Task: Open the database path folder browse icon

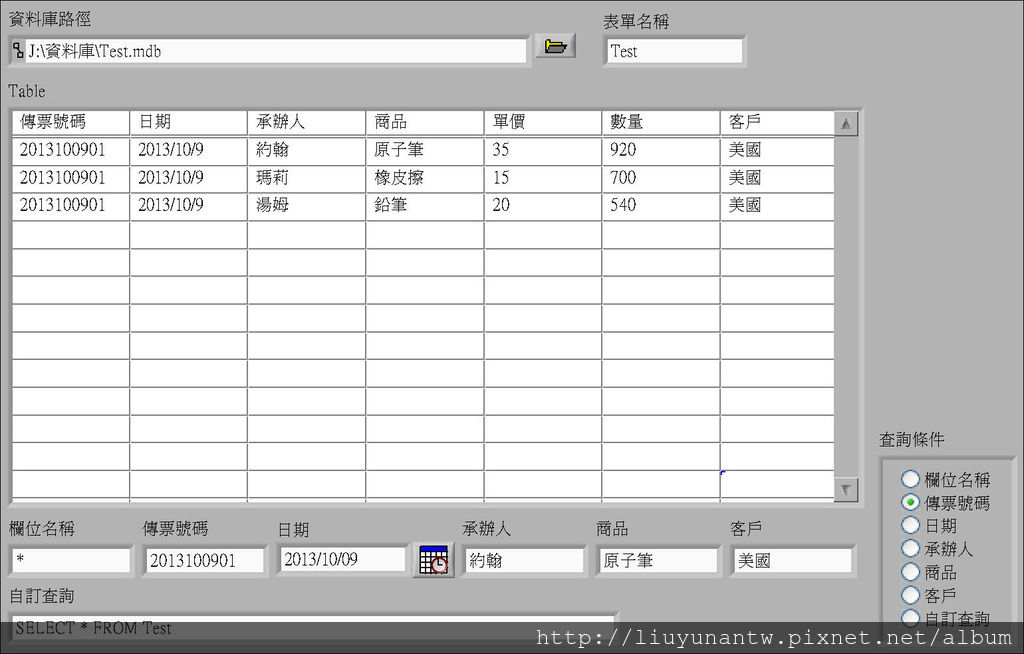Action: pyautogui.click(x=555, y=46)
